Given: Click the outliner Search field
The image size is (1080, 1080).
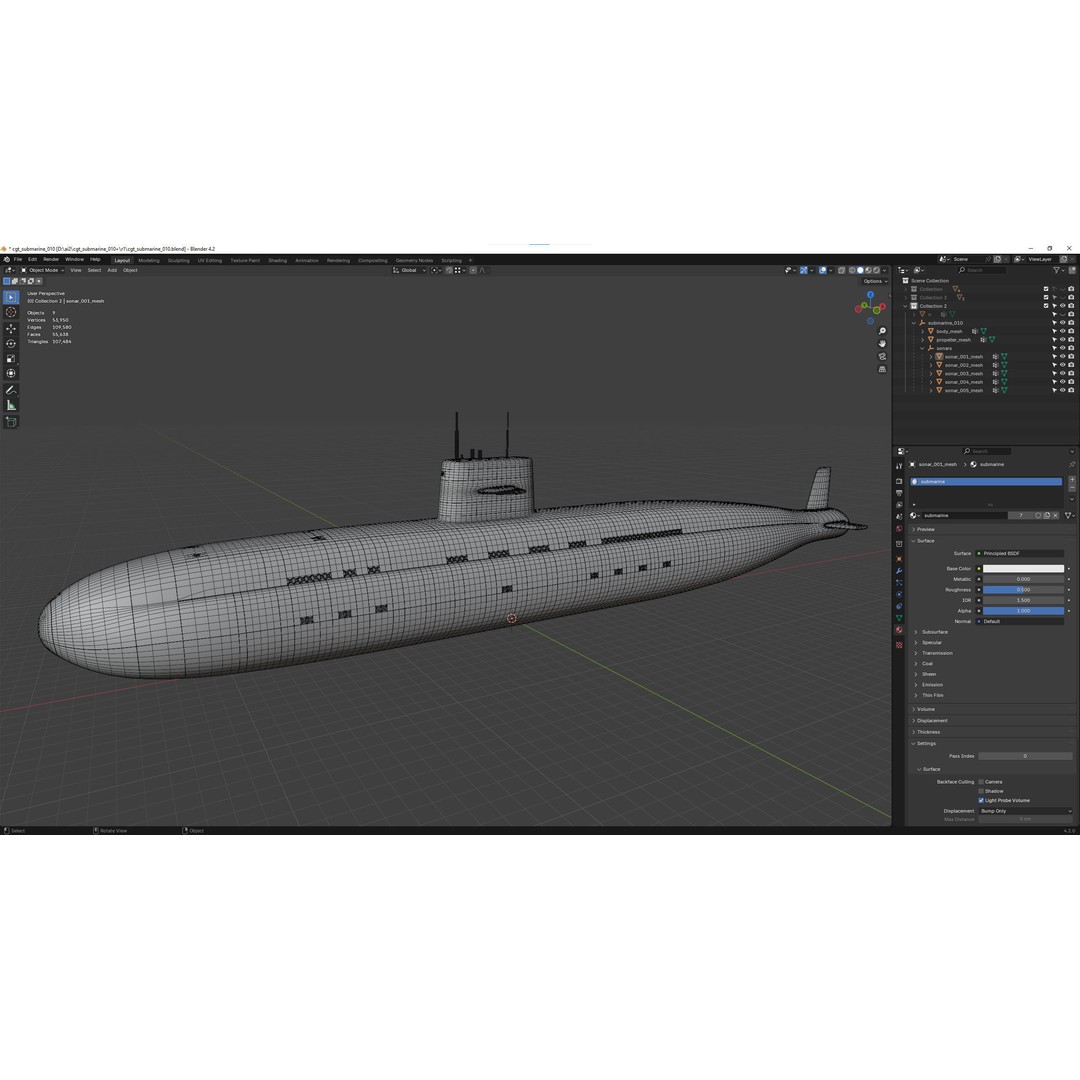Looking at the screenshot, I should pos(982,270).
